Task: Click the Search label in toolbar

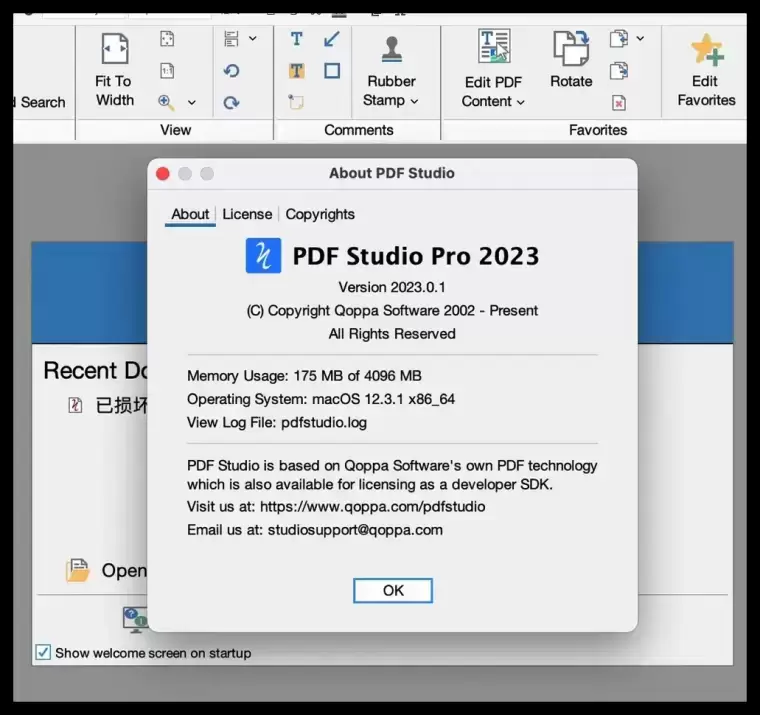Action: point(43,102)
